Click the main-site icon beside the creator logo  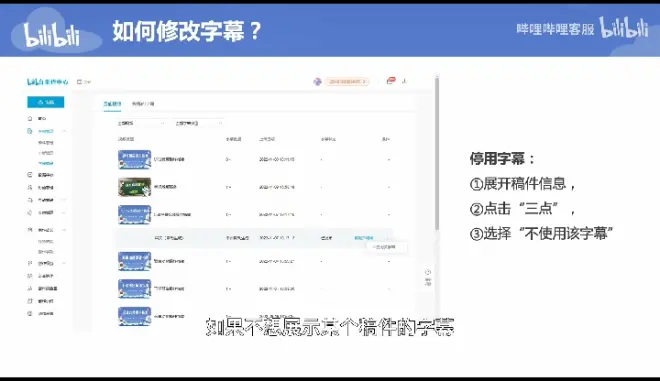[x=79, y=82]
